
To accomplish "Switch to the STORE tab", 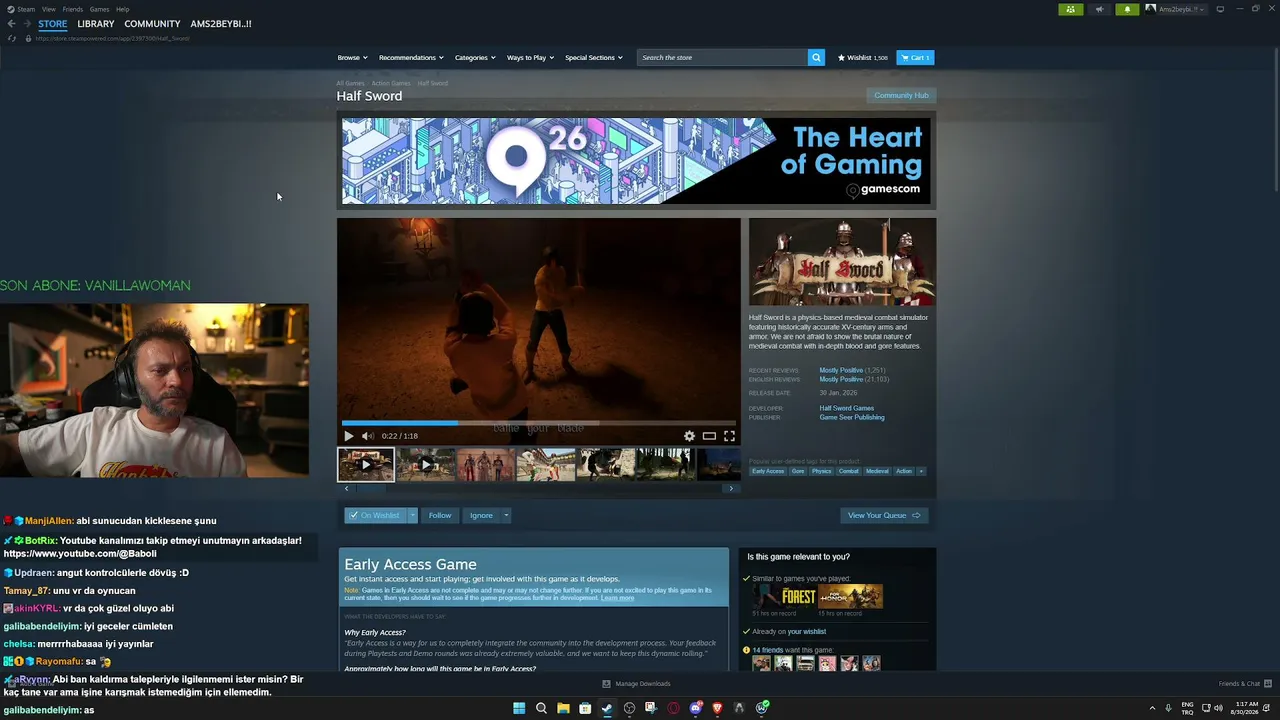I will tap(53, 24).
